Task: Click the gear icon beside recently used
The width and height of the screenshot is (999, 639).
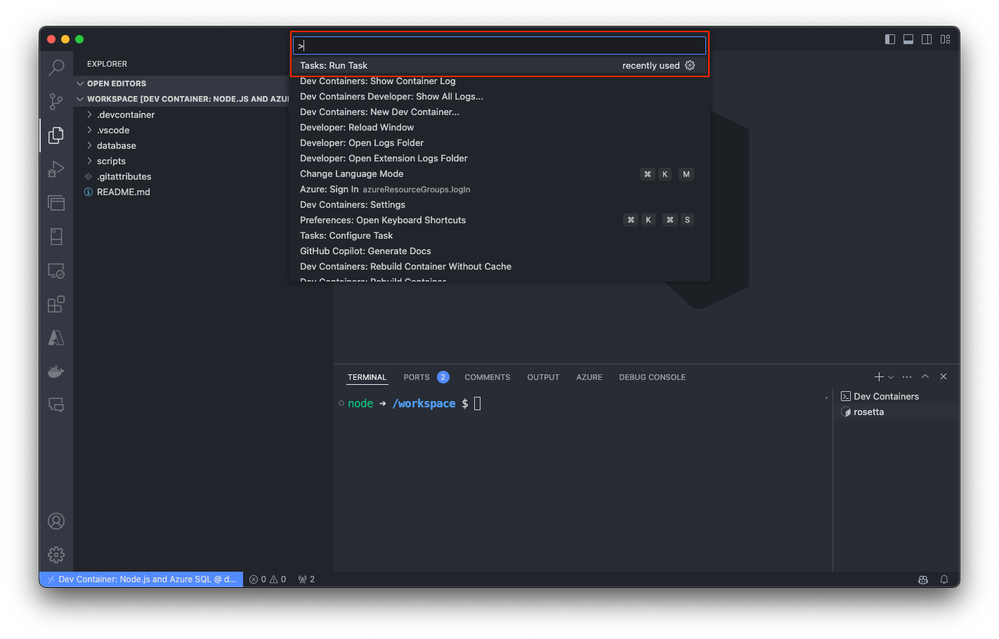Action: tap(690, 66)
